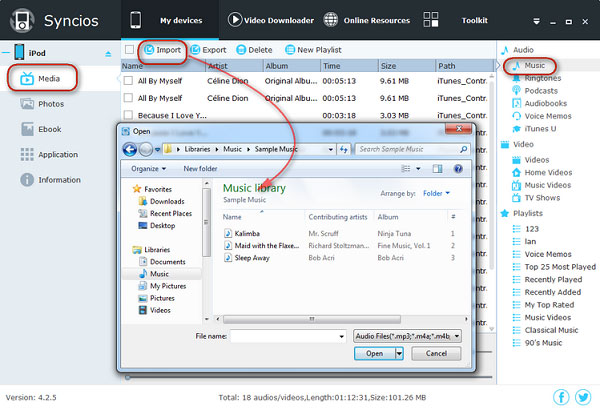This screenshot has width=600, height=410.
Task: Switch to Video Downloader tab
Action: pyautogui.click(x=271, y=20)
